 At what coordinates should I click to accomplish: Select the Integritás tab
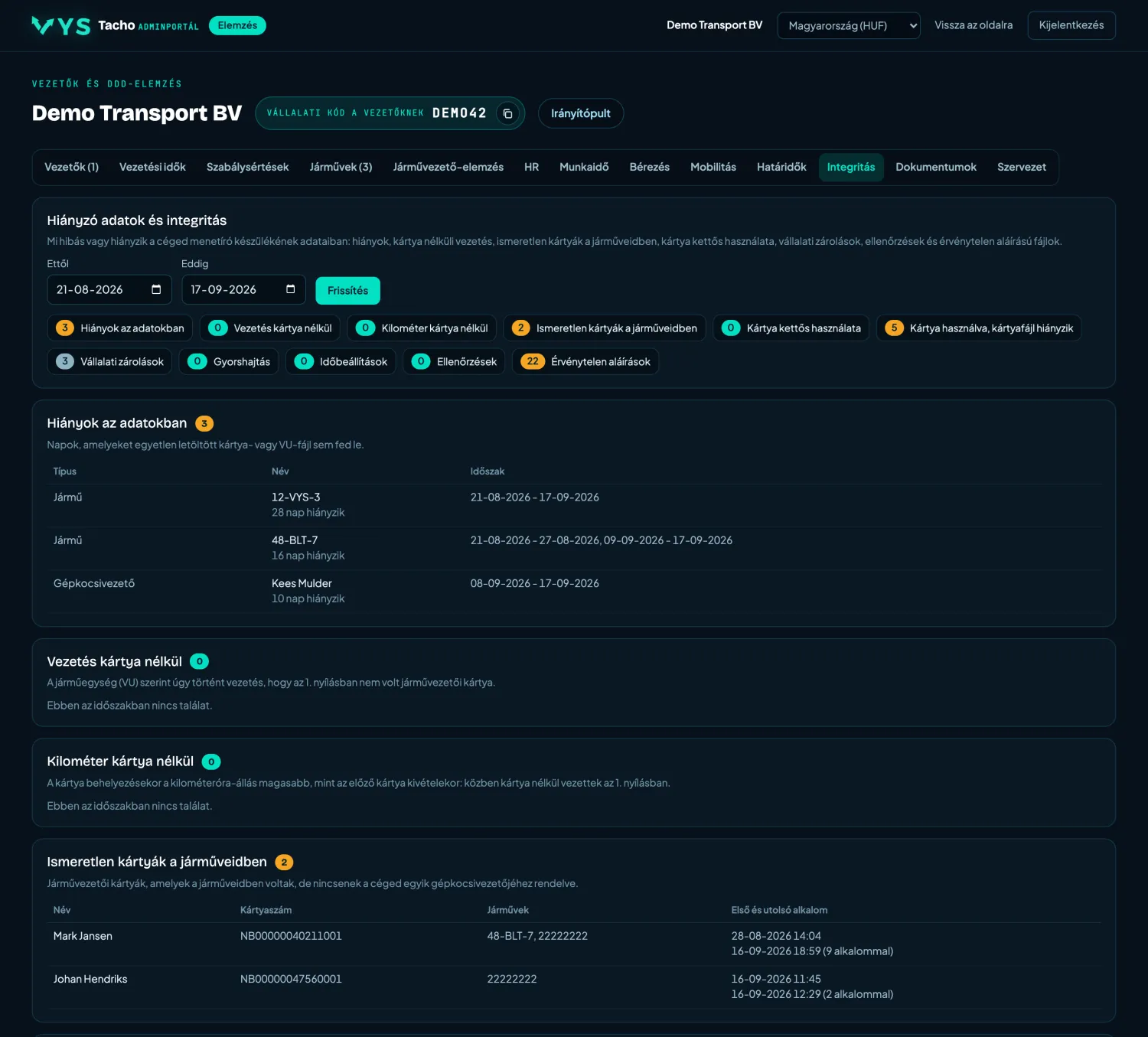click(851, 167)
